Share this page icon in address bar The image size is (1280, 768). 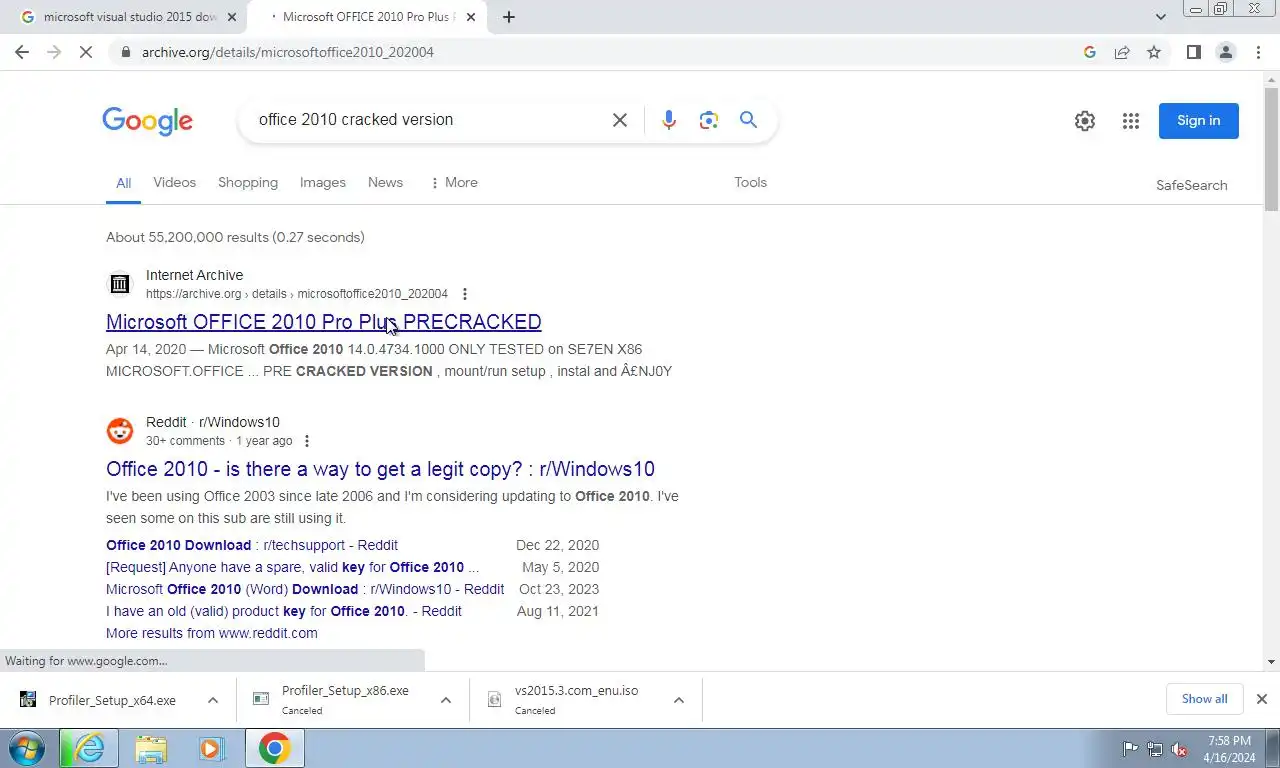1122,52
